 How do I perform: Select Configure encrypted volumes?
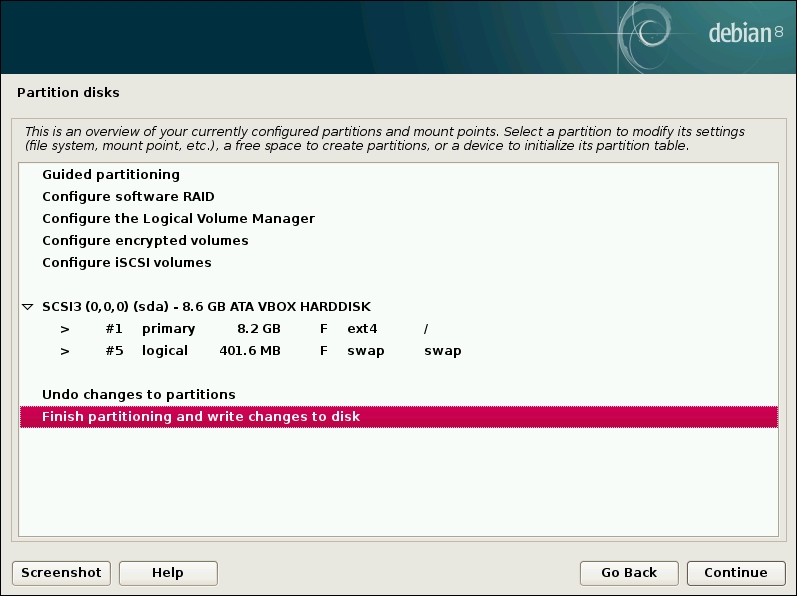coord(398,240)
